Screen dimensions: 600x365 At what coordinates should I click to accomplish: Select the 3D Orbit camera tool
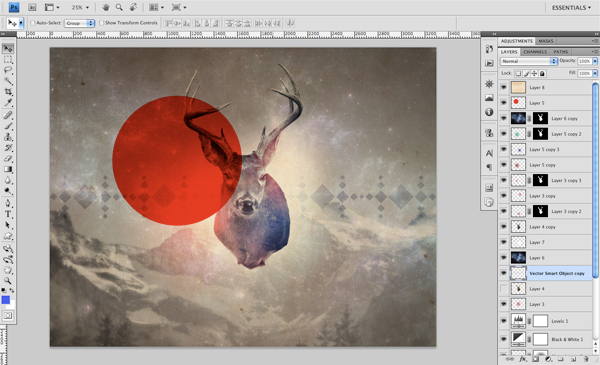[8, 260]
